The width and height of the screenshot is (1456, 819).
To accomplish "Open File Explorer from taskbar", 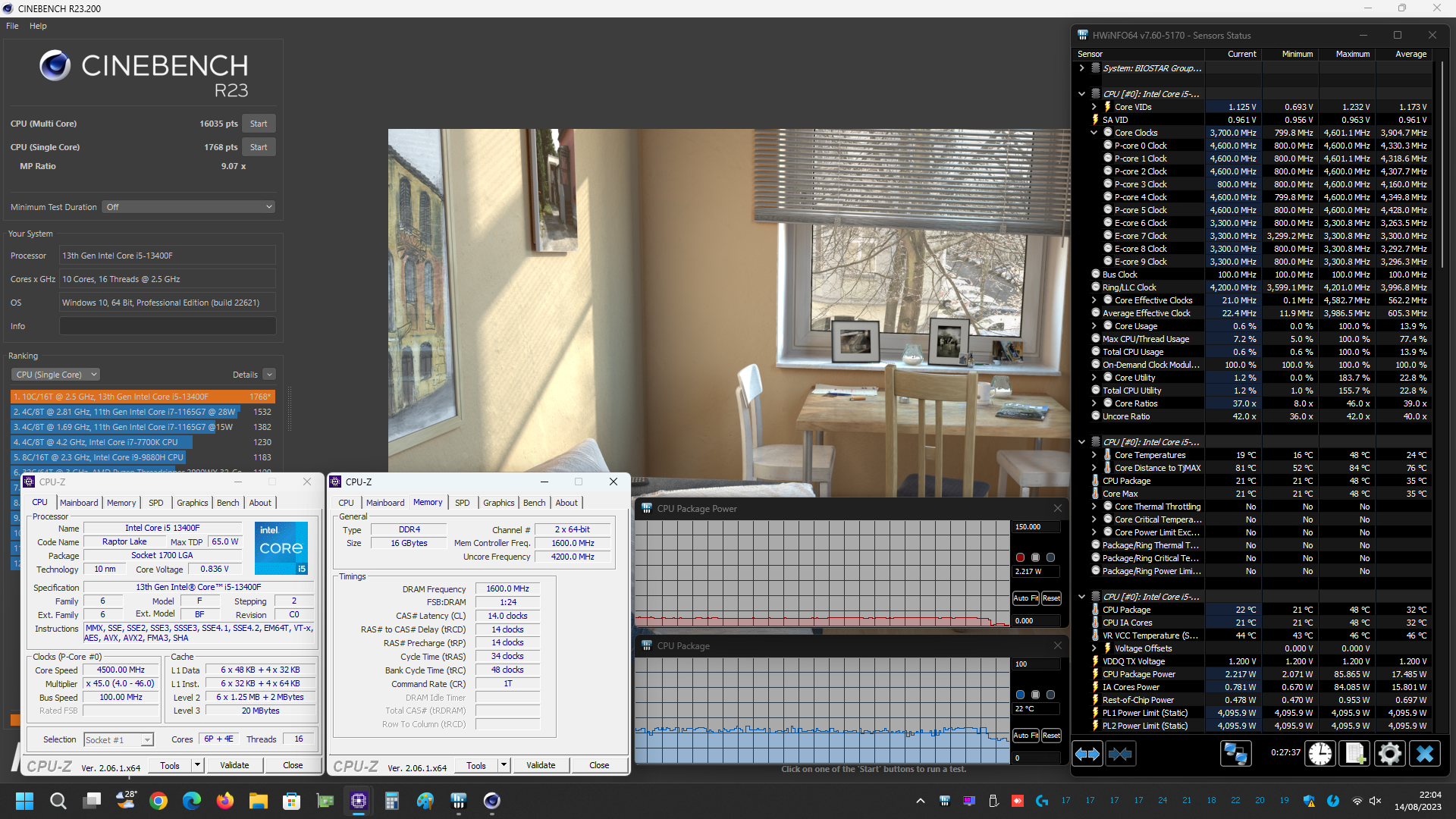I will point(259,801).
